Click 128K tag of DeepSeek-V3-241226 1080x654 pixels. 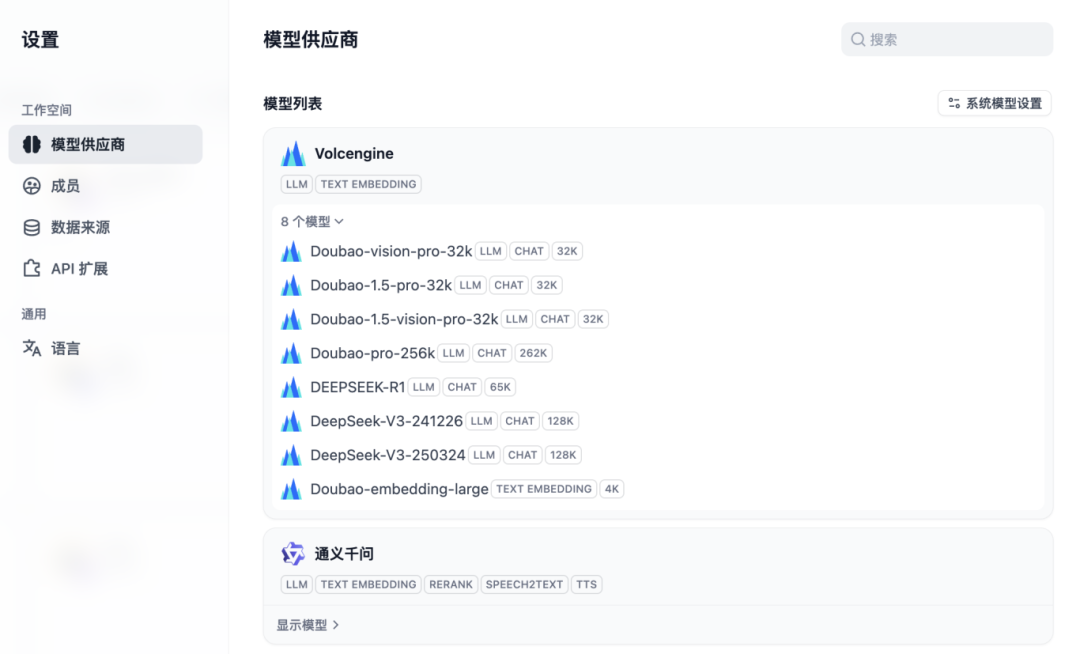pyautogui.click(x=561, y=421)
